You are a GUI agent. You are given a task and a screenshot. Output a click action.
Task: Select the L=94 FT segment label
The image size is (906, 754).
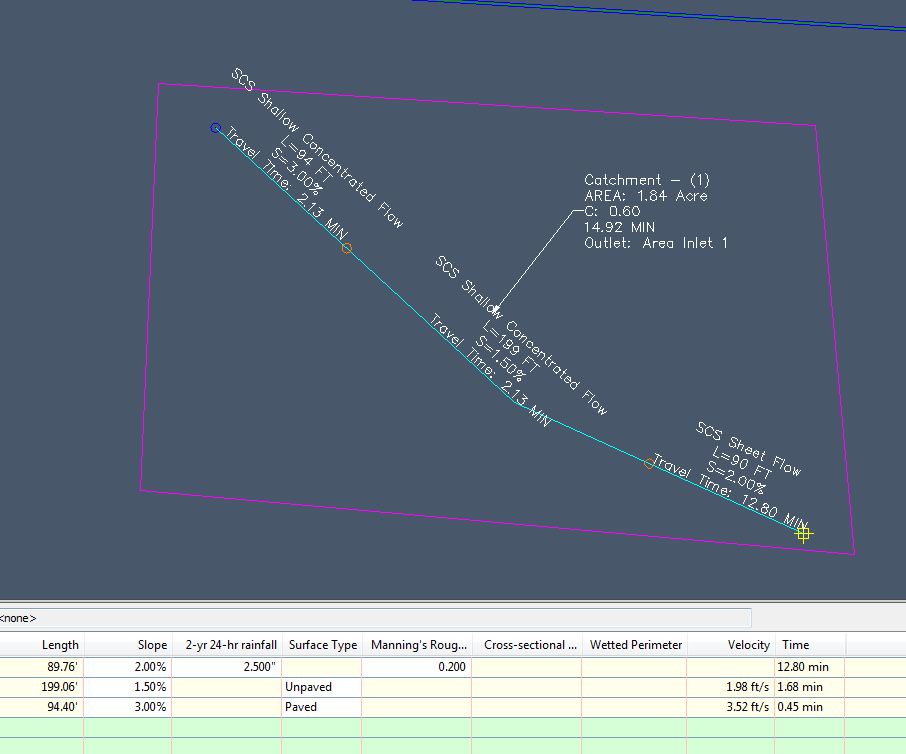[307, 158]
